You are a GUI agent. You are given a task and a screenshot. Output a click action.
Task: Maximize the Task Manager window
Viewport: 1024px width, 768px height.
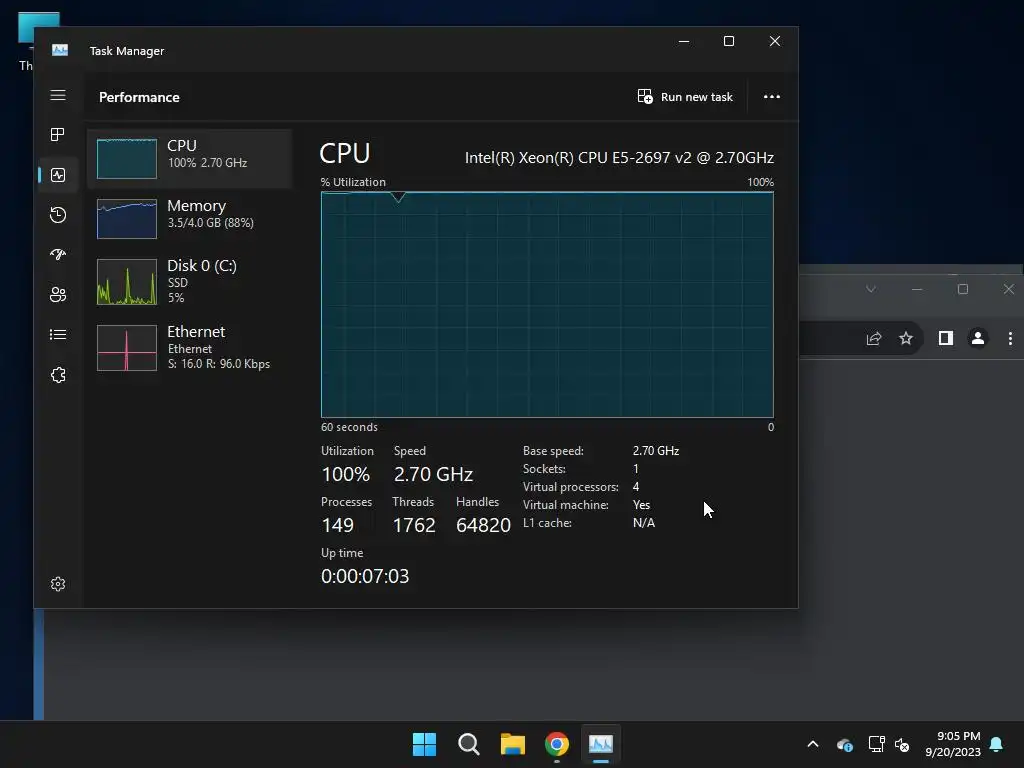[x=729, y=41]
